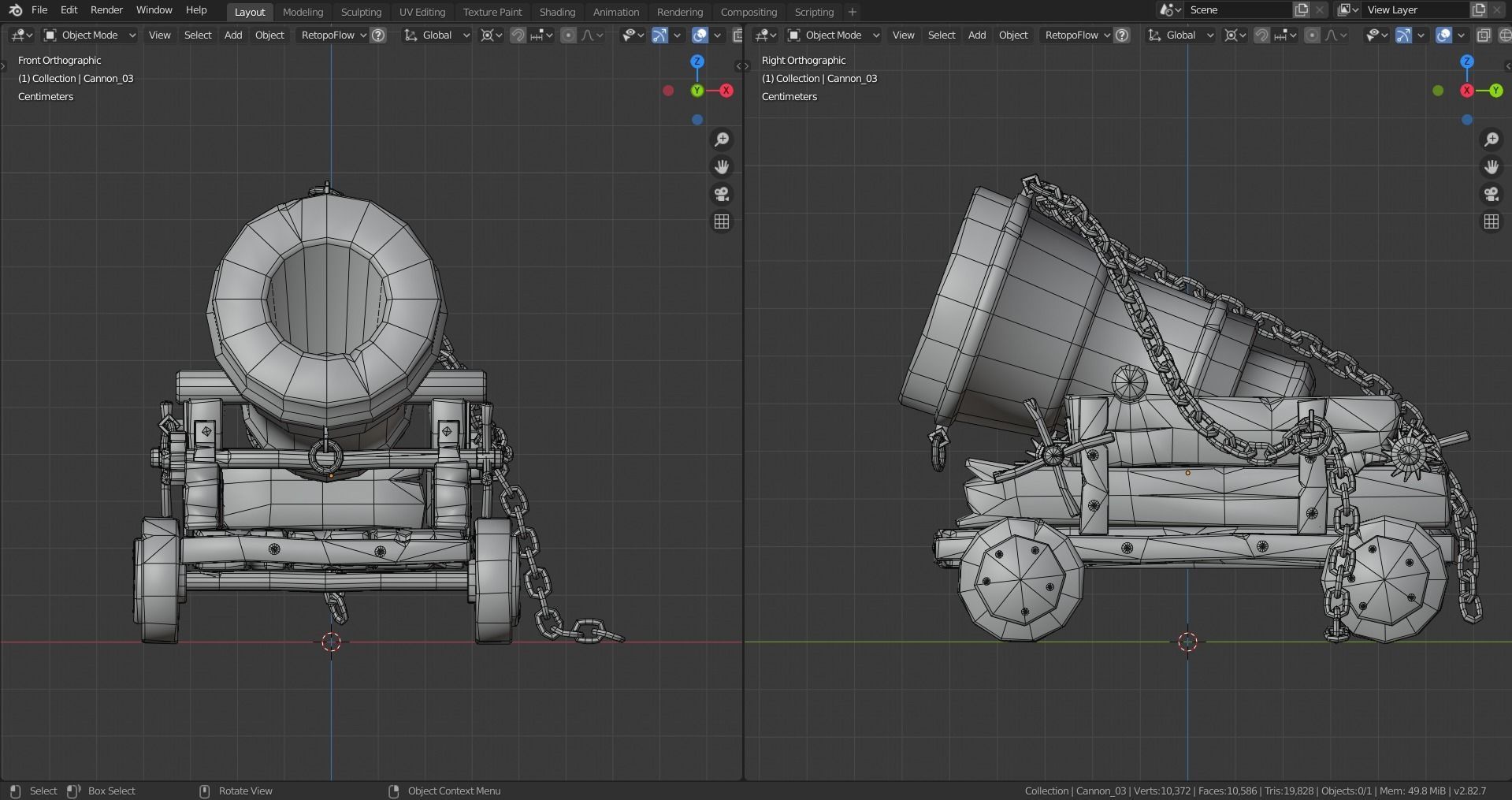Open snapping options in Front viewport
Screen dimensions: 1512x800
(x=542, y=35)
